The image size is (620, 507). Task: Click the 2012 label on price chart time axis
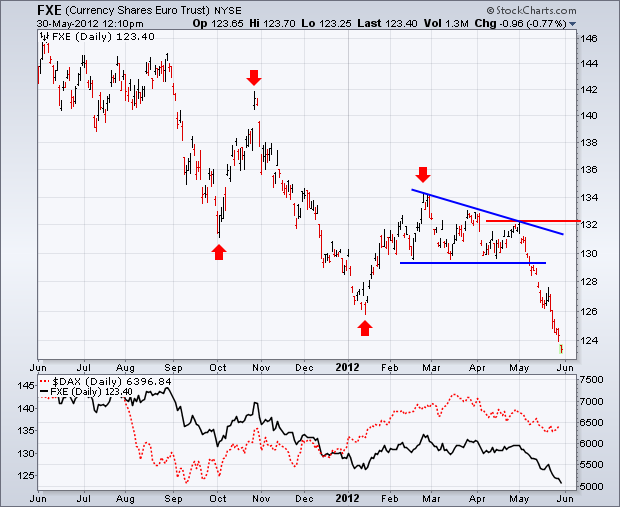pyautogui.click(x=347, y=367)
